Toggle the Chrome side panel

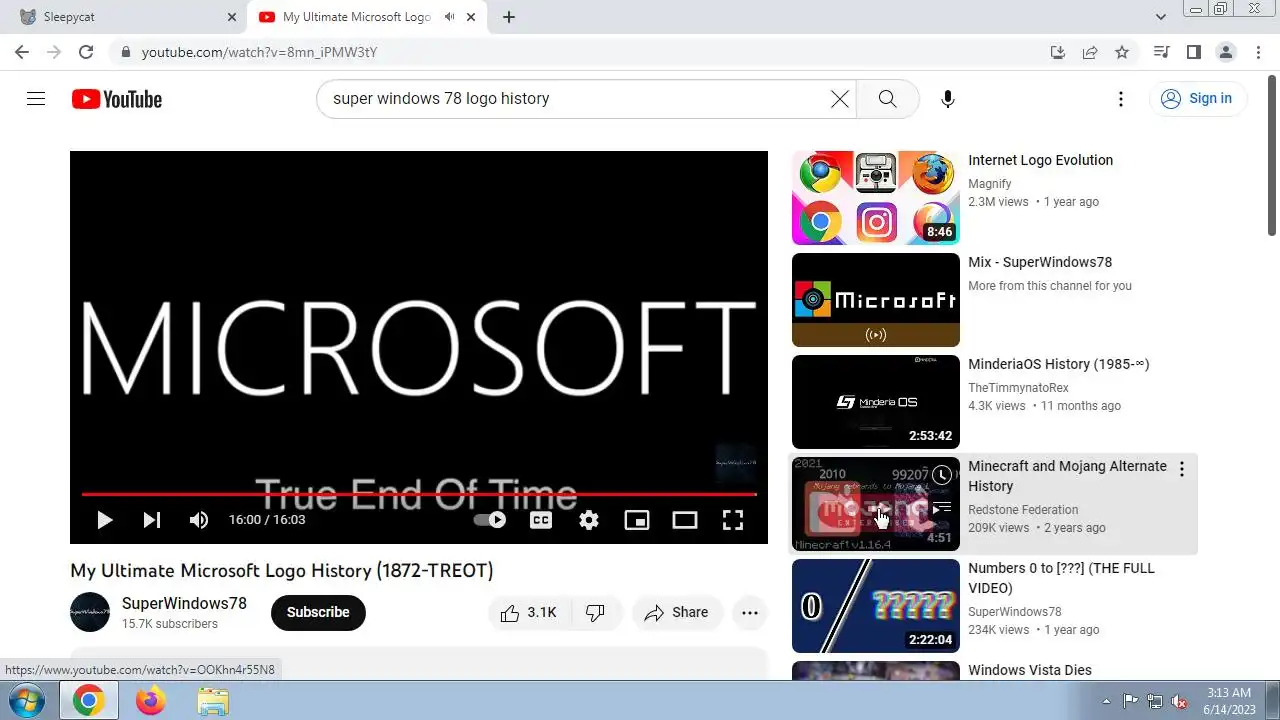point(1193,52)
